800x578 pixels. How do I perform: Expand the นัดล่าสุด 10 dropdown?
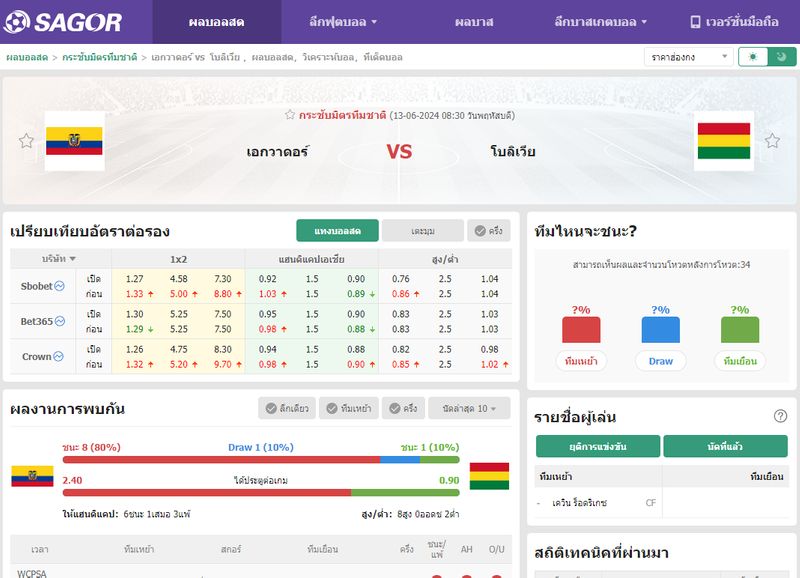(468, 408)
